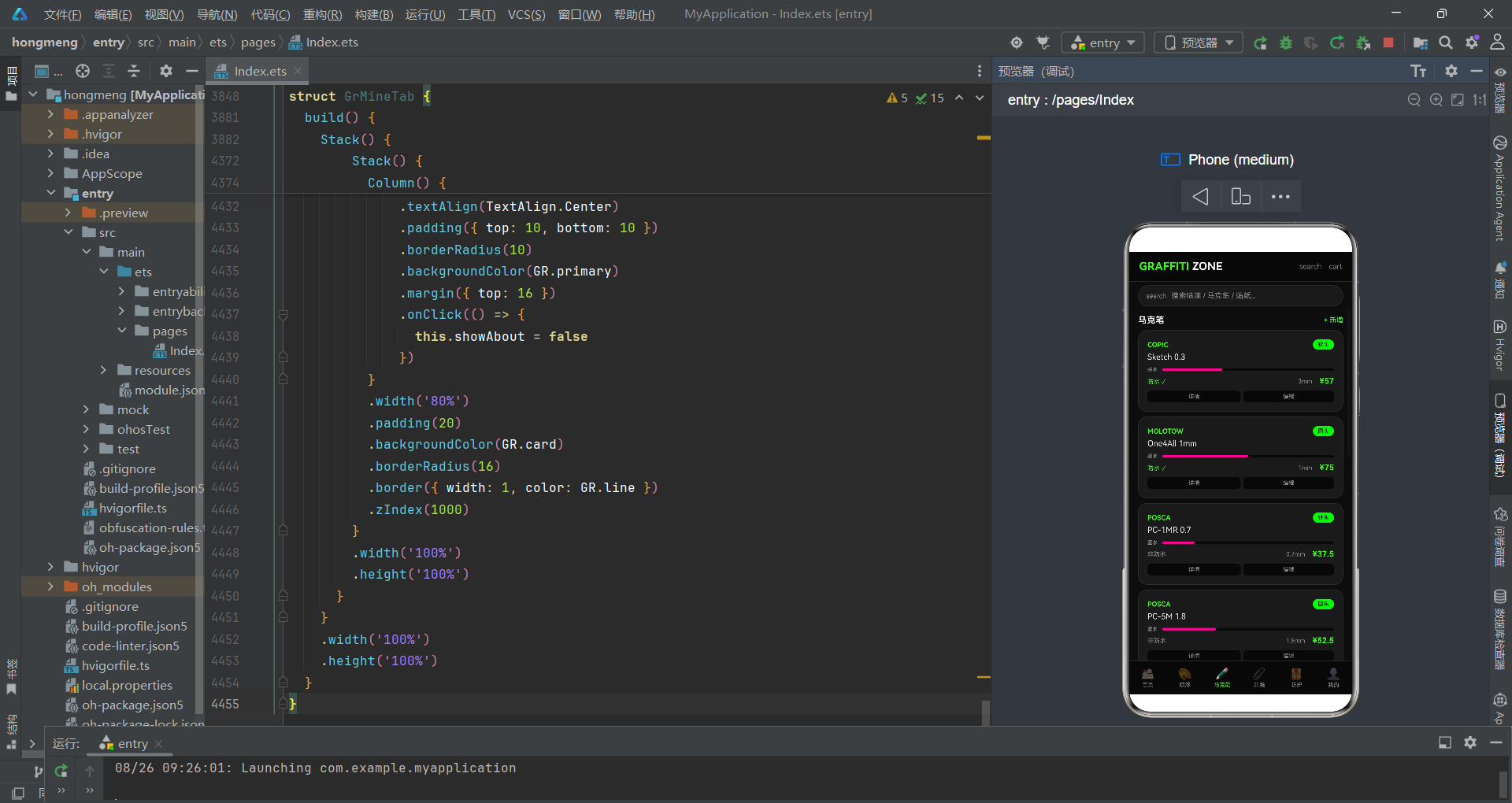Select the Index.ets editor tab

point(258,71)
